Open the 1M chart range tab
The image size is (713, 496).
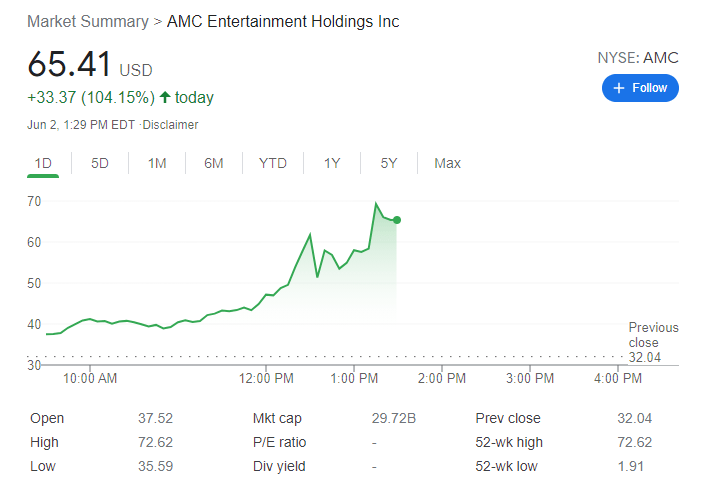(x=157, y=163)
